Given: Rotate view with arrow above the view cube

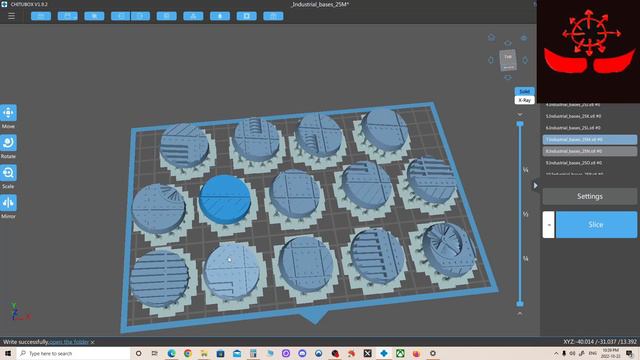Looking at the screenshot, I should (508, 43).
